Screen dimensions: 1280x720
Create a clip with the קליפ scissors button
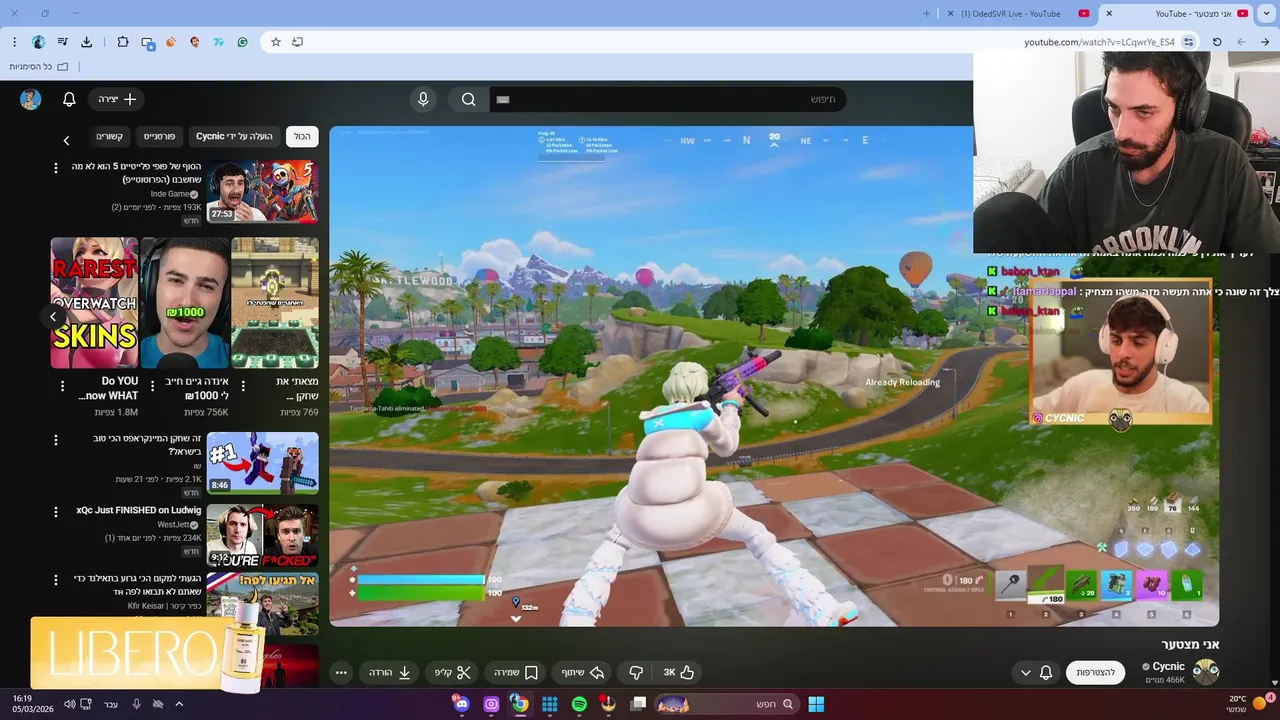click(x=453, y=673)
